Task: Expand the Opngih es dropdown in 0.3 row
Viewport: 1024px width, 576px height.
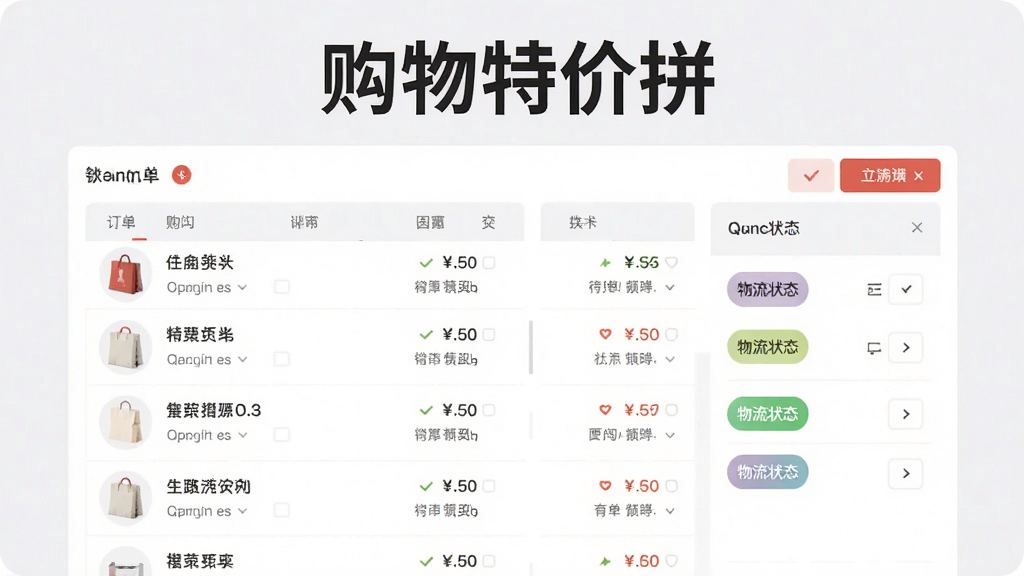Action: tap(242, 435)
